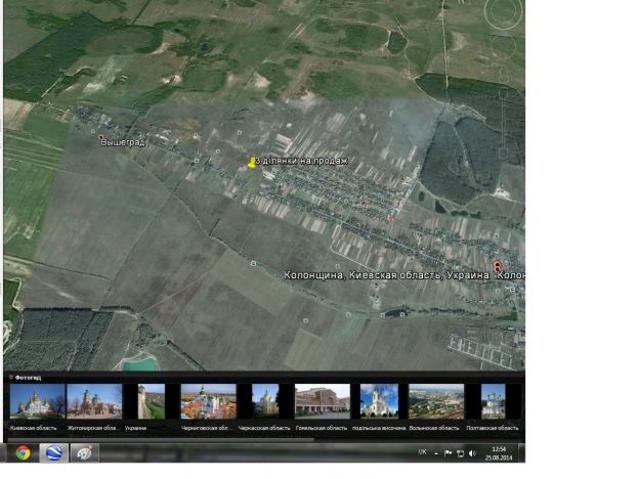640x479 pixels.
Task: Open Google Chrome from the taskbar
Action: [22, 452]
